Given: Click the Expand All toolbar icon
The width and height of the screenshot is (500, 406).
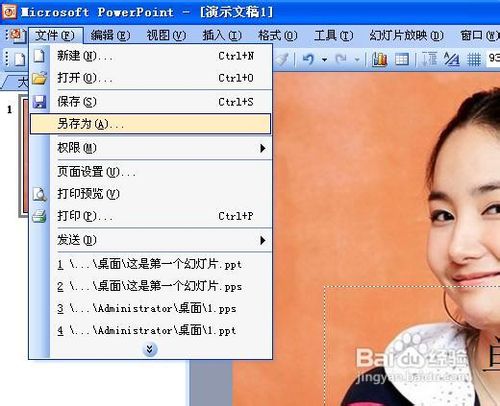Looking at the screenshot, I should (x=430, y=60).
